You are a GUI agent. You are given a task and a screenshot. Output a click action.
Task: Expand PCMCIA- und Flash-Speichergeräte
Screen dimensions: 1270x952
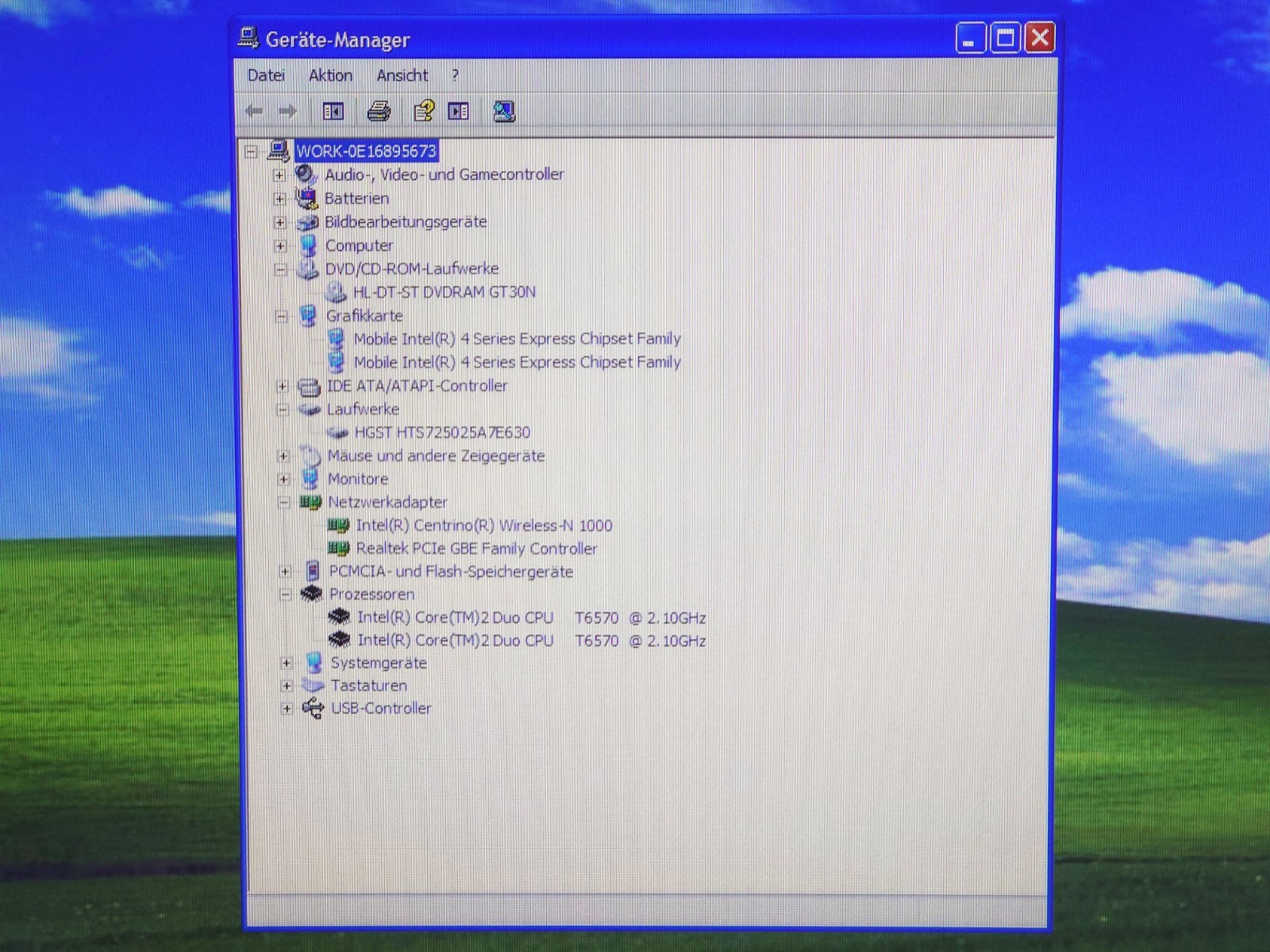point(285,572)
